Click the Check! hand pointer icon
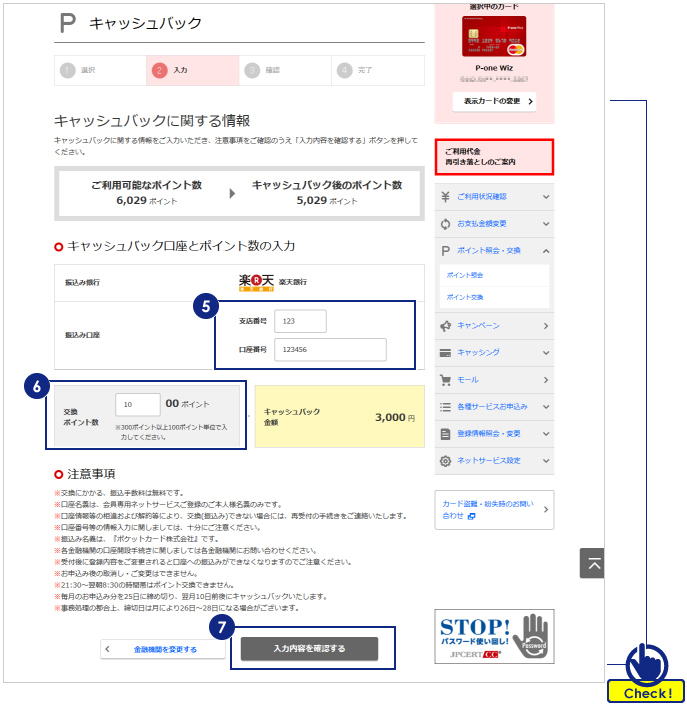Image resolution: width=687 pixels, height=706 pixels. click(x=646, y=664)
